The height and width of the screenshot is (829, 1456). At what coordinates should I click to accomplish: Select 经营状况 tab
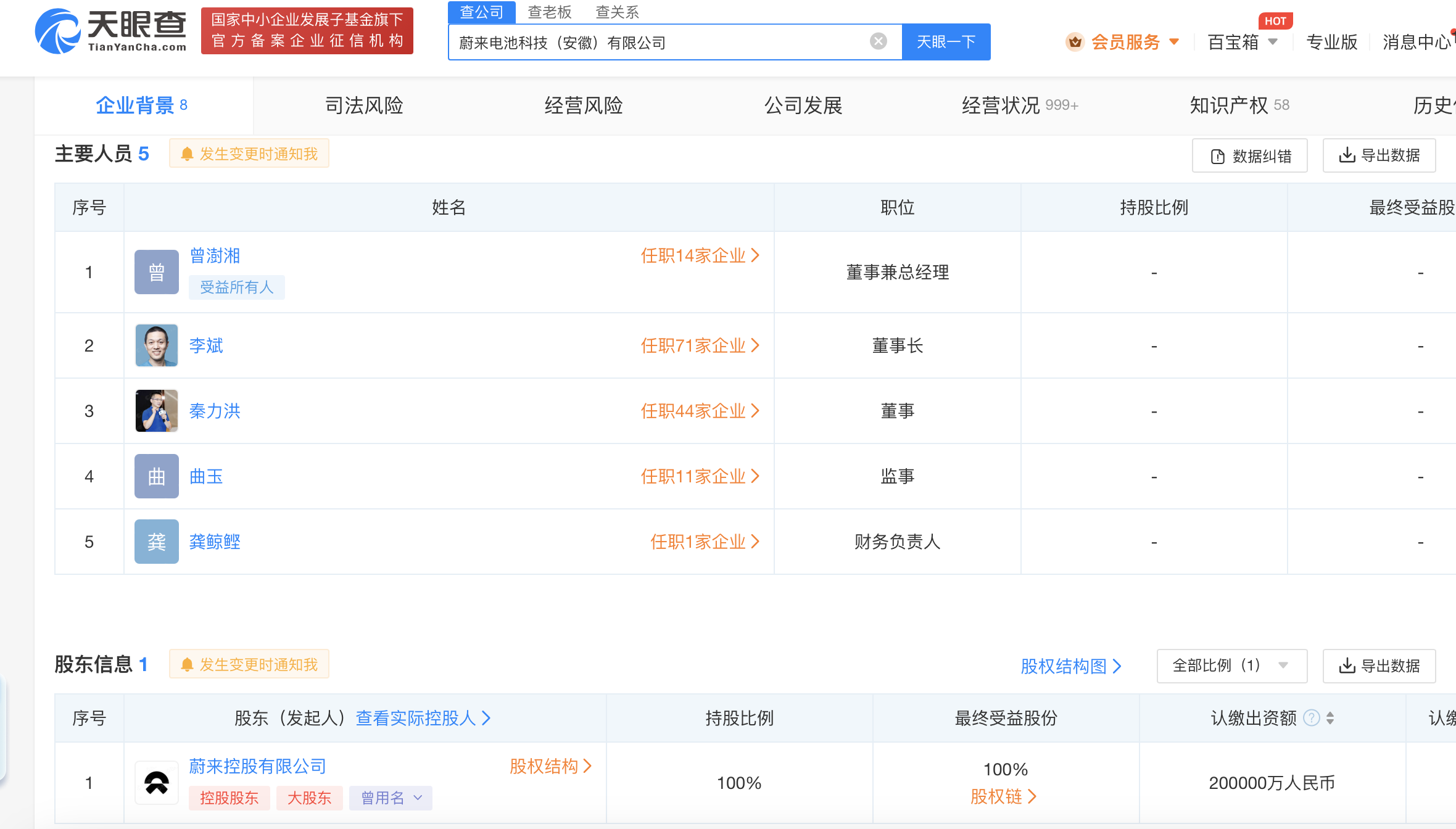pos(1020,105)
